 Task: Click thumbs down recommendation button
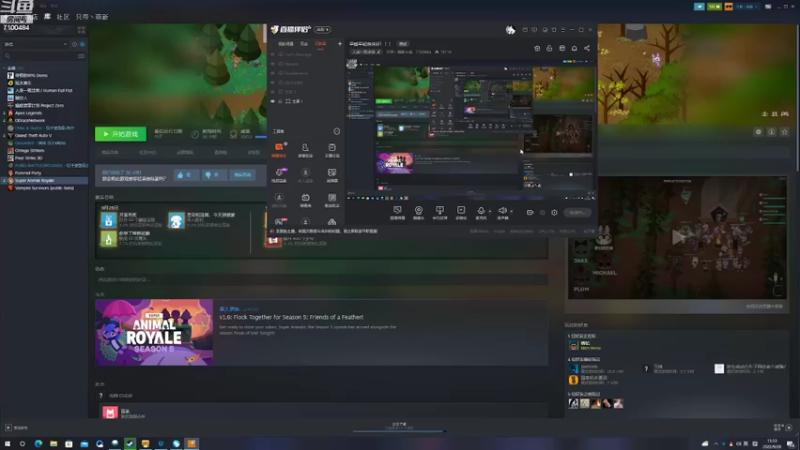213,175
